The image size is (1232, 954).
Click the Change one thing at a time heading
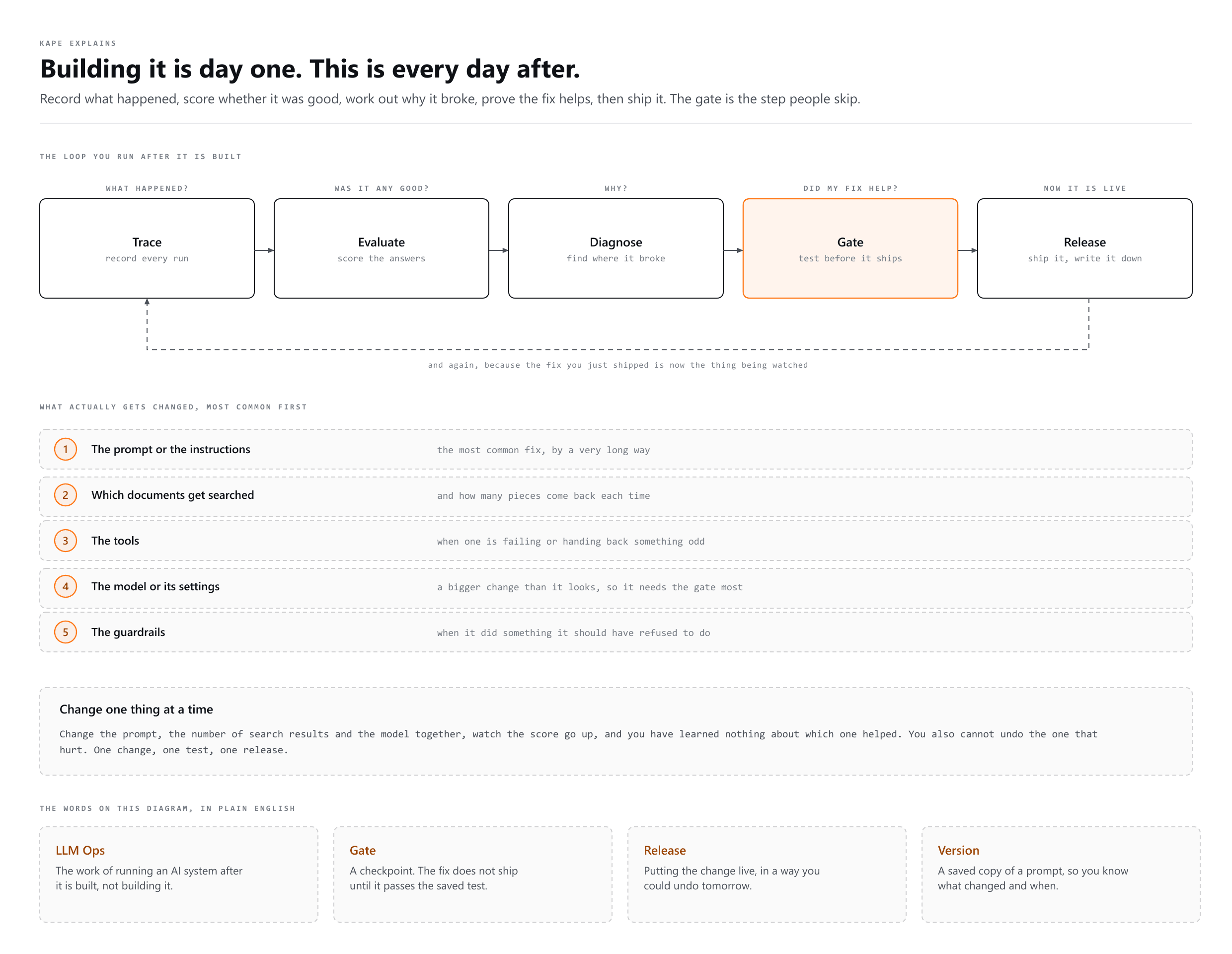(x=136, y=709)
